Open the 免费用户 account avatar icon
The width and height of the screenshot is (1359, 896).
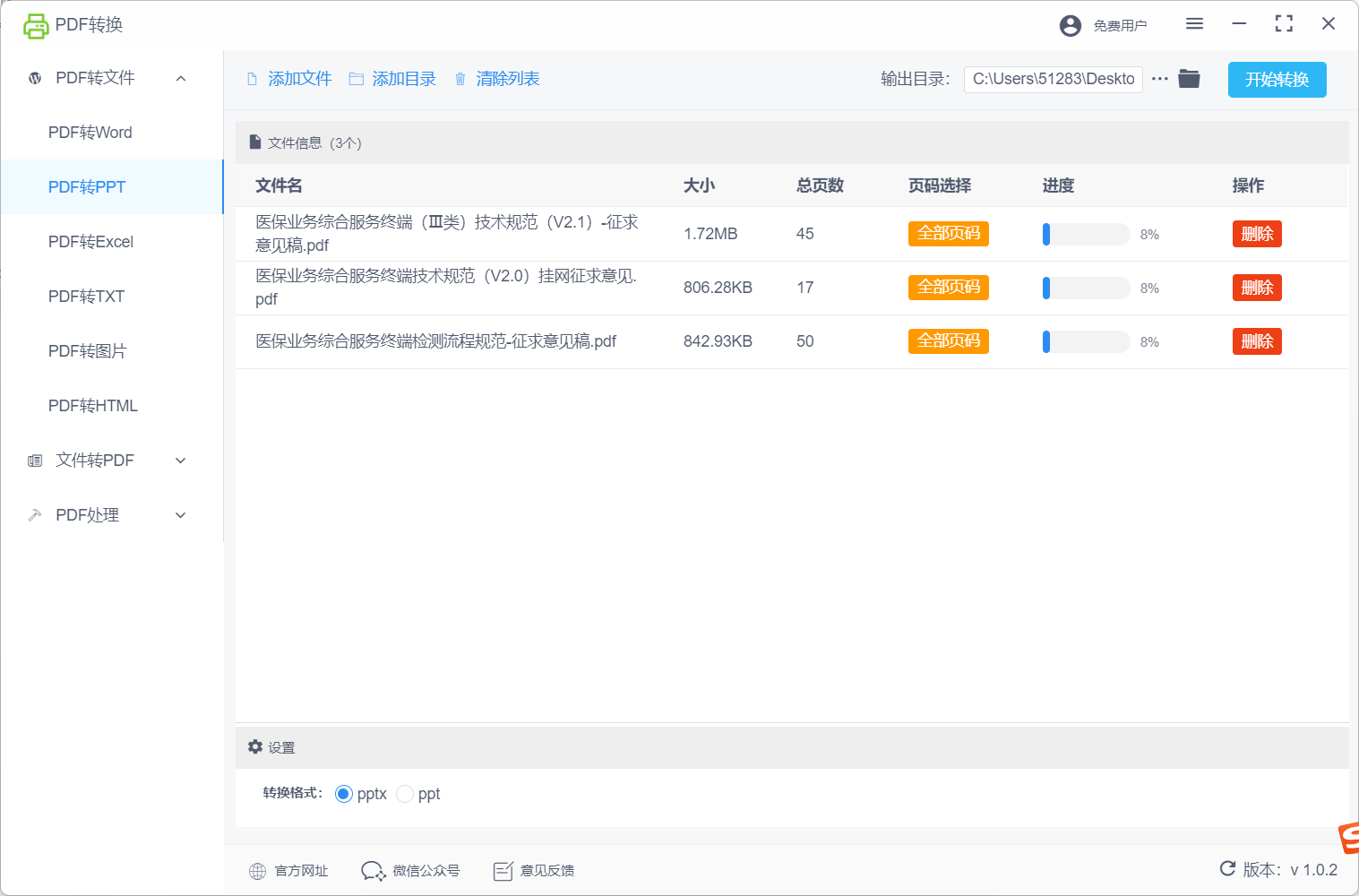(1070, 26)
